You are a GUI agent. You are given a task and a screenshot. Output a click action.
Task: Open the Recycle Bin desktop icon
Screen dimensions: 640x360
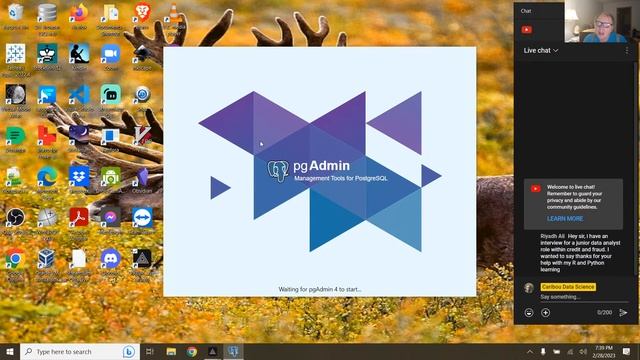[x=16, y=13]
